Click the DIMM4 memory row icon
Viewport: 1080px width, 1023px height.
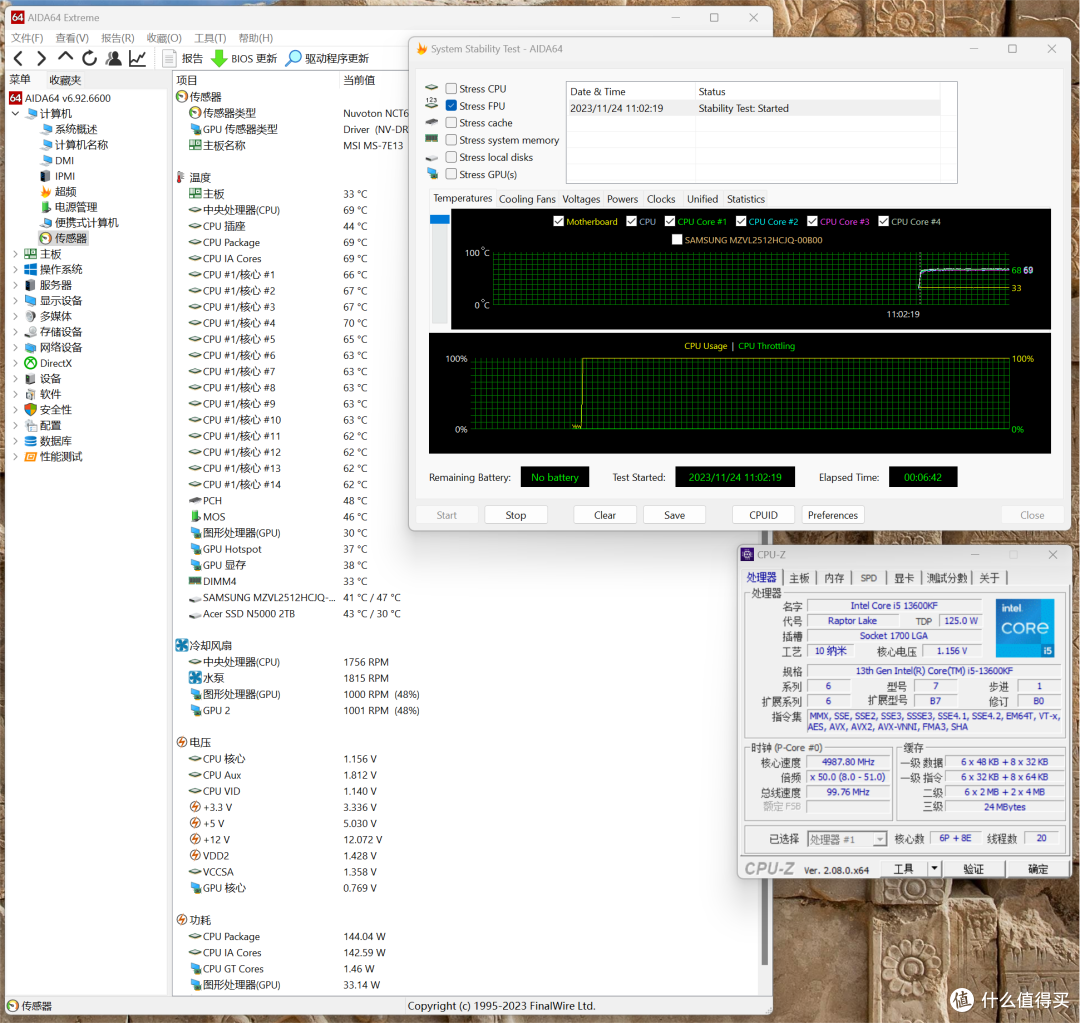195,581
